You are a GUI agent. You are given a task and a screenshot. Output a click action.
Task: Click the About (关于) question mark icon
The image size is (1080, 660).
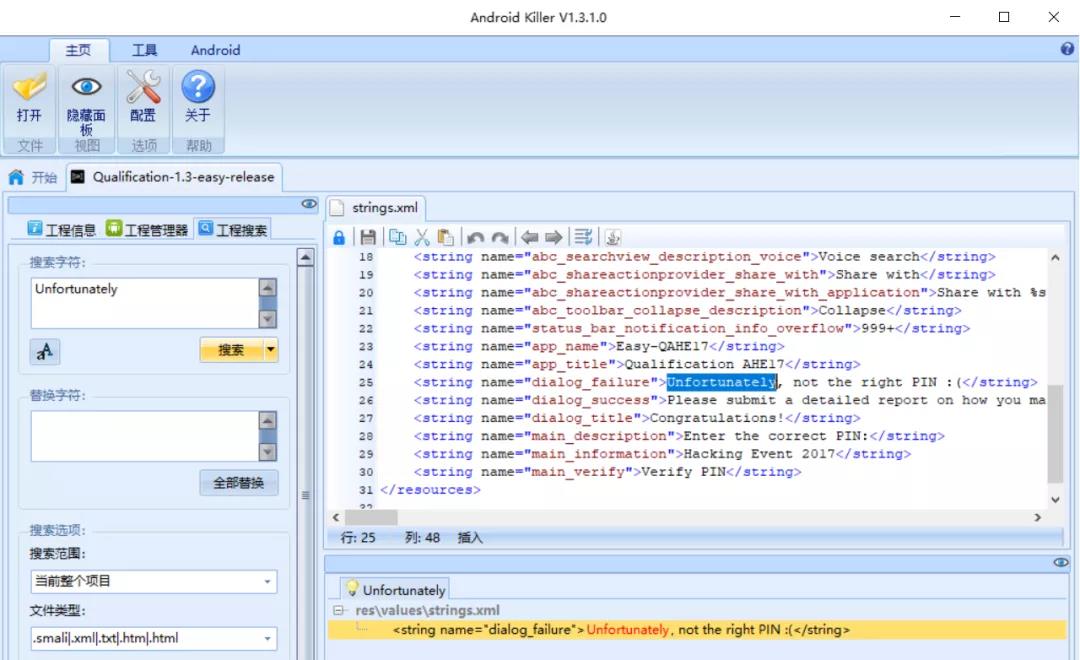tap(198, 87)
